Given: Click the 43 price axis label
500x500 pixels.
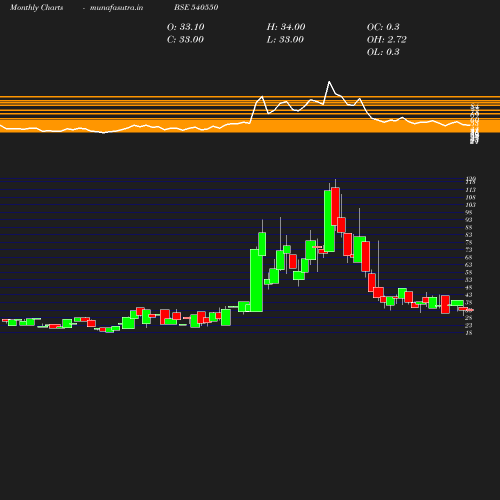Looking at the screenshot, I should tap(469, 295).
